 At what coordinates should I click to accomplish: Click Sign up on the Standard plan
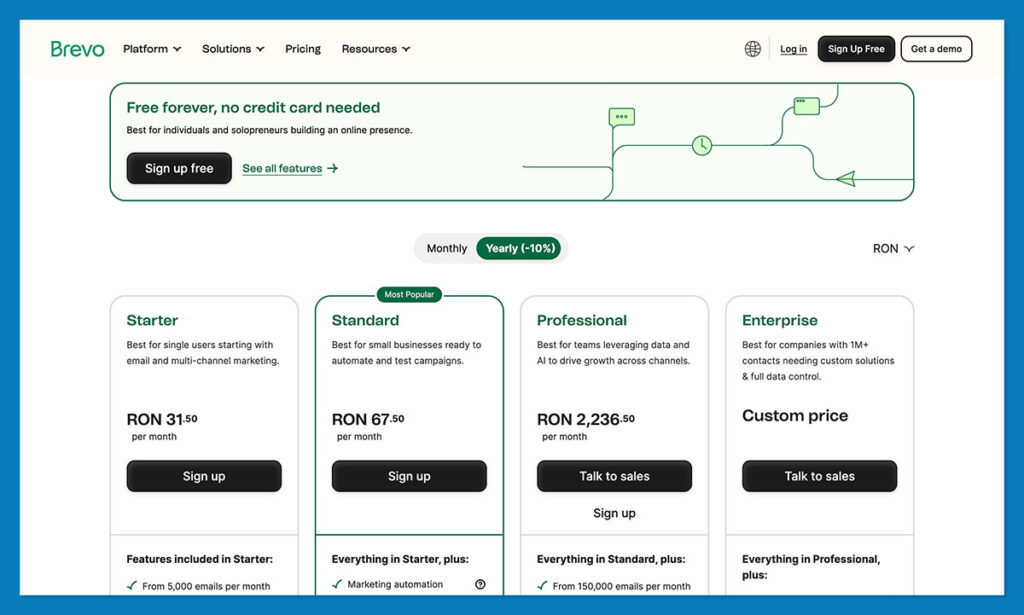point(409,476)
